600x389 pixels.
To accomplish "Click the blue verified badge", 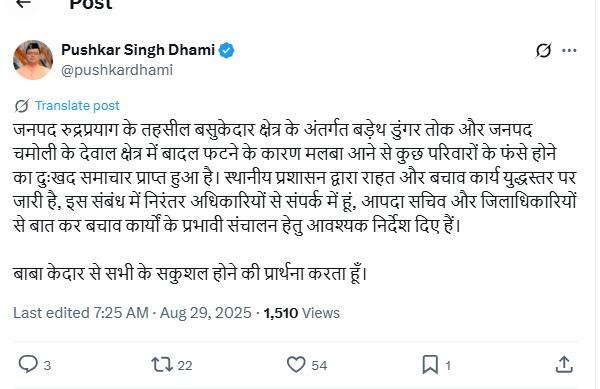I will [227, 50].
